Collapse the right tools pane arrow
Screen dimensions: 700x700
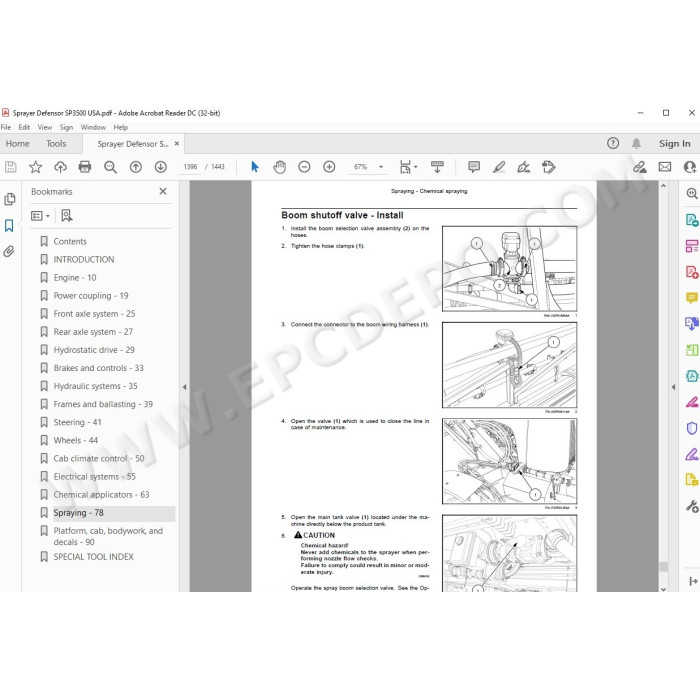673,387
